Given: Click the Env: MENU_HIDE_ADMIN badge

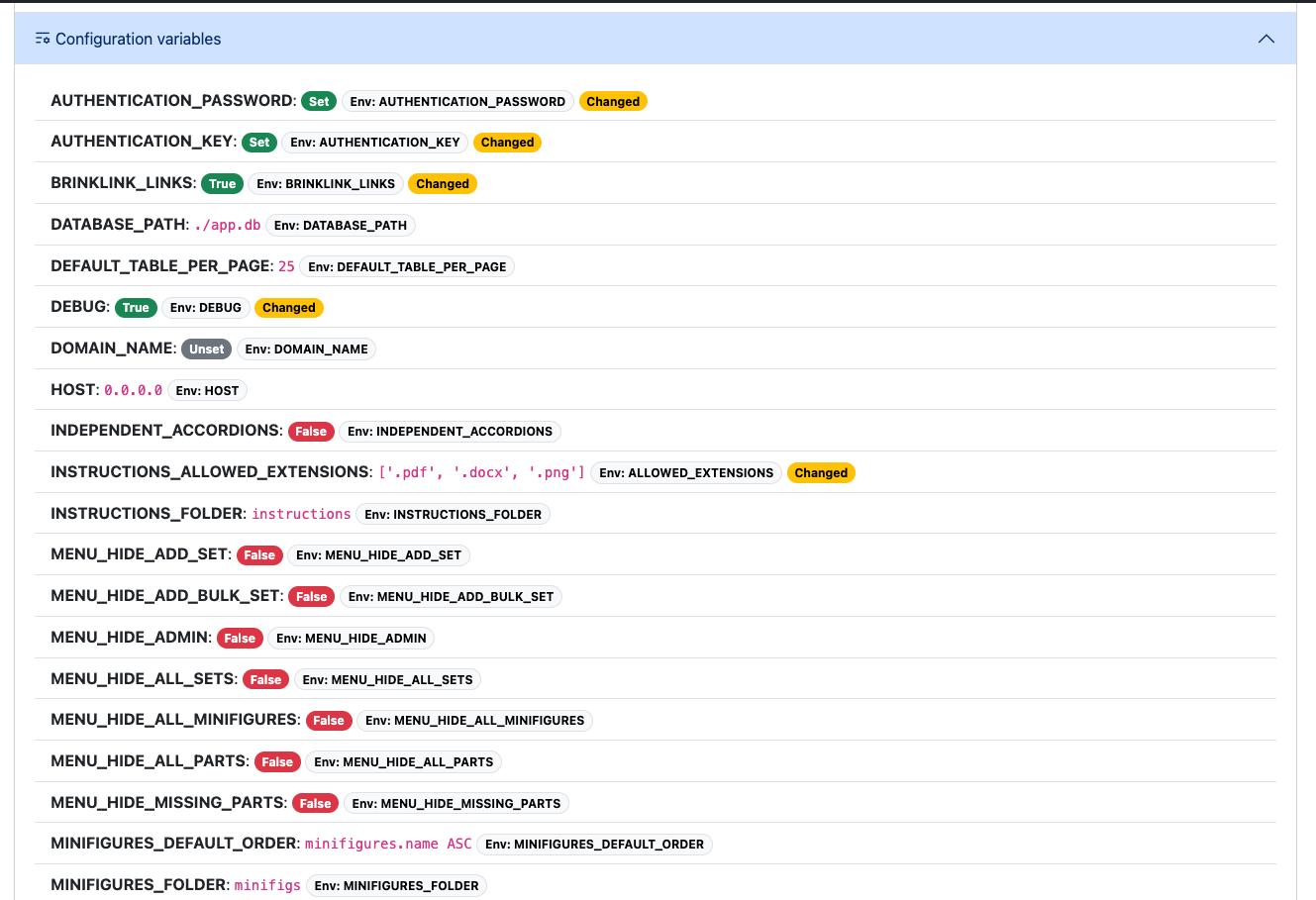Looking at the screenshot, I should (352, 639).
